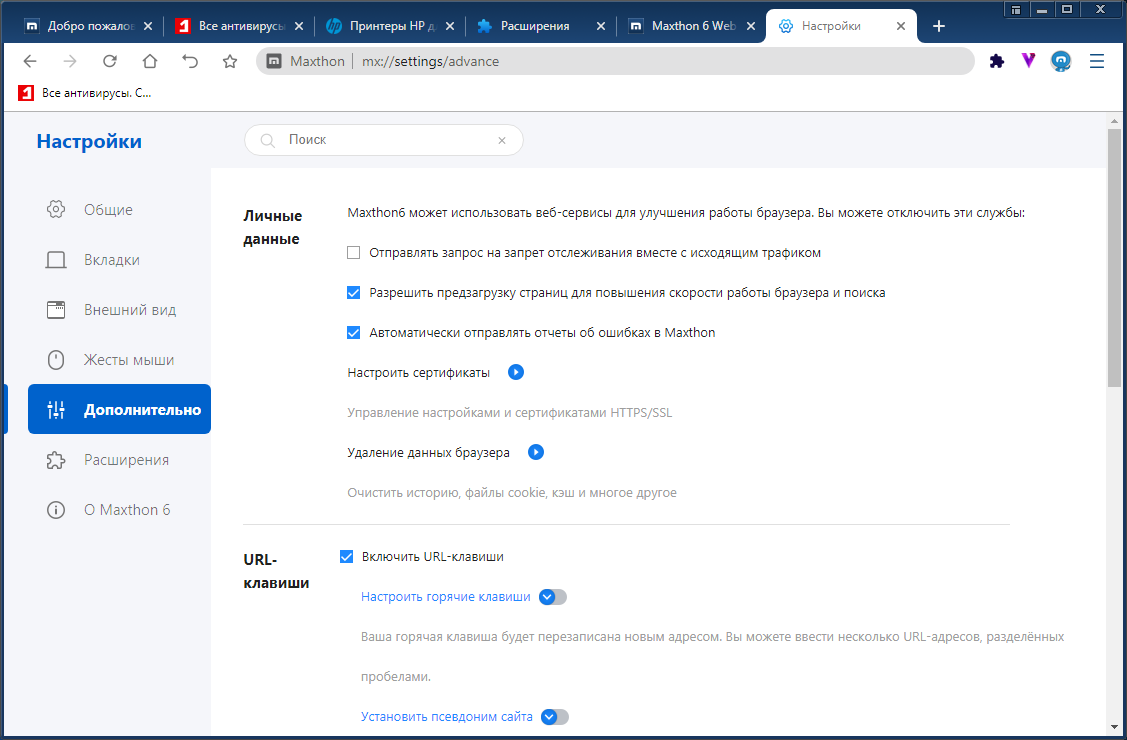Switch to the Расширения tab
The image size is (1127, 740).
[x=541, y=26]
